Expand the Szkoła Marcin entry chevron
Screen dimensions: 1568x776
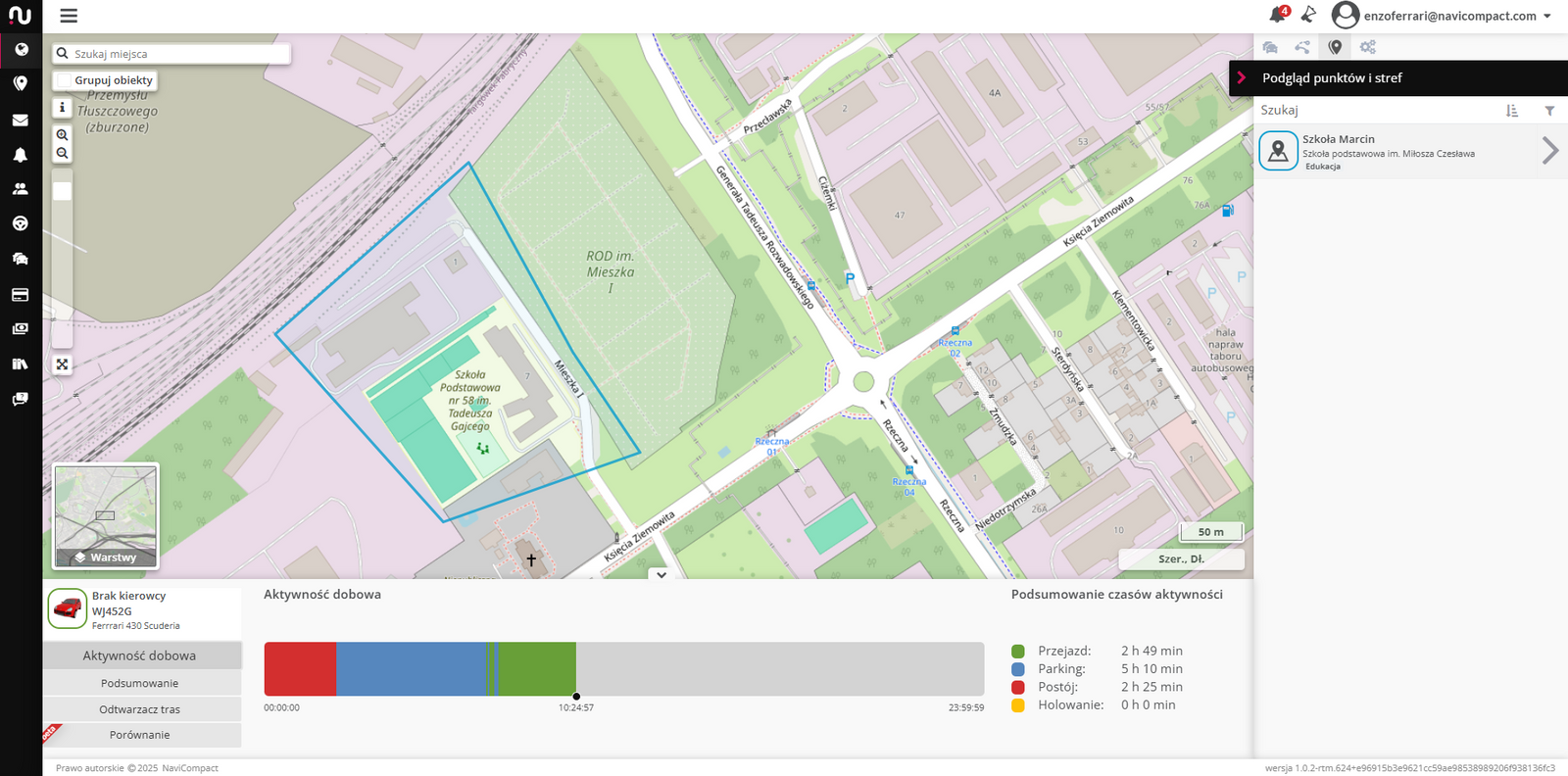[1549, 151]
